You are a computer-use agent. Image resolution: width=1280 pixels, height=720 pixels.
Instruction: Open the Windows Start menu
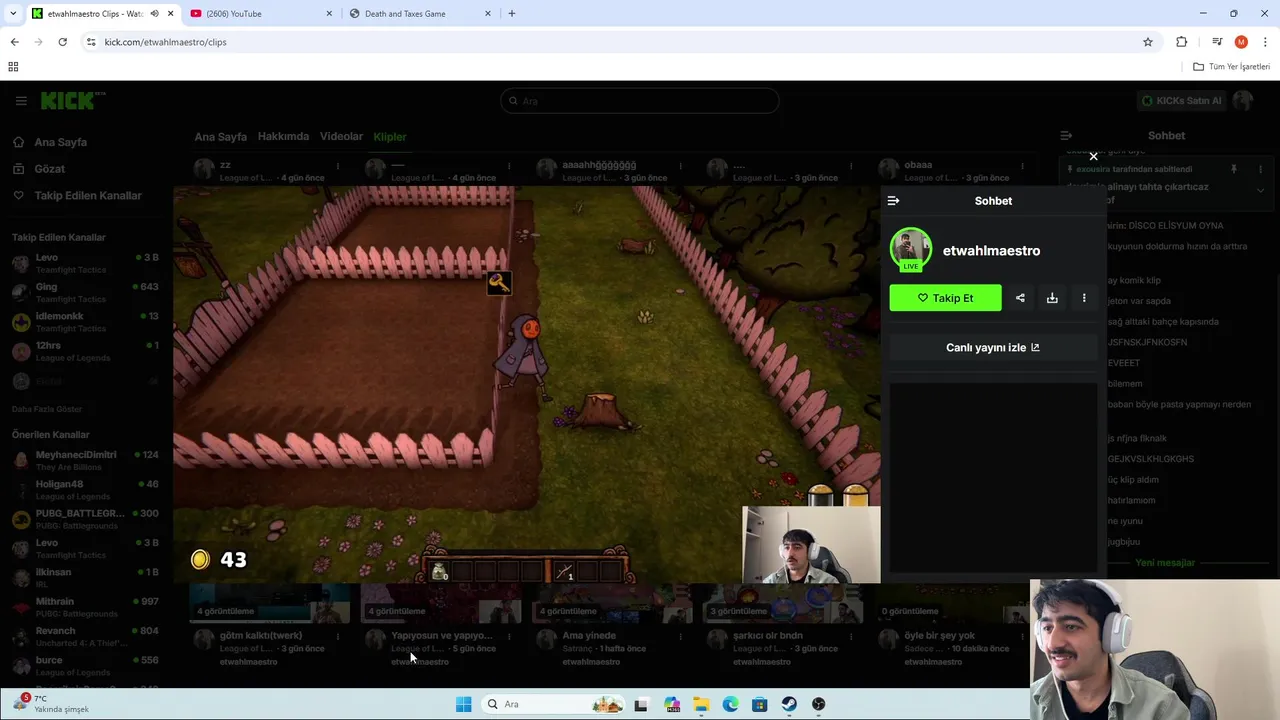pos(463,704)
